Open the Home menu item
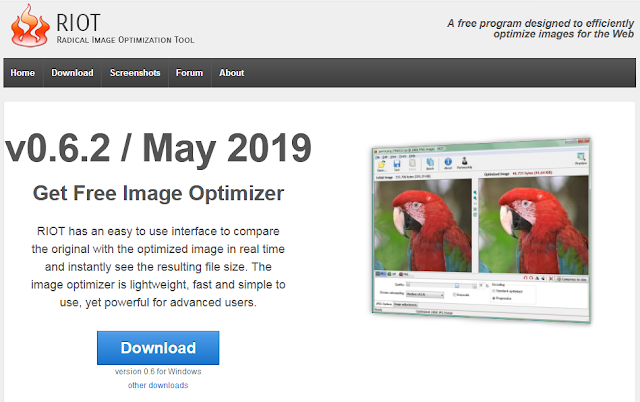 (22, 73)
